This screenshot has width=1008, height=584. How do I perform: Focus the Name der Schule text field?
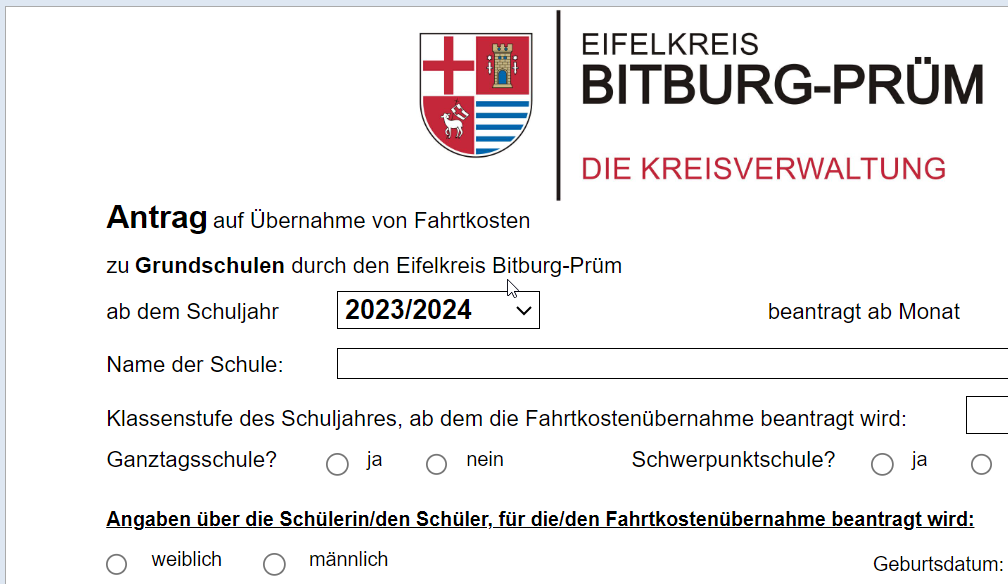point(670,364)
